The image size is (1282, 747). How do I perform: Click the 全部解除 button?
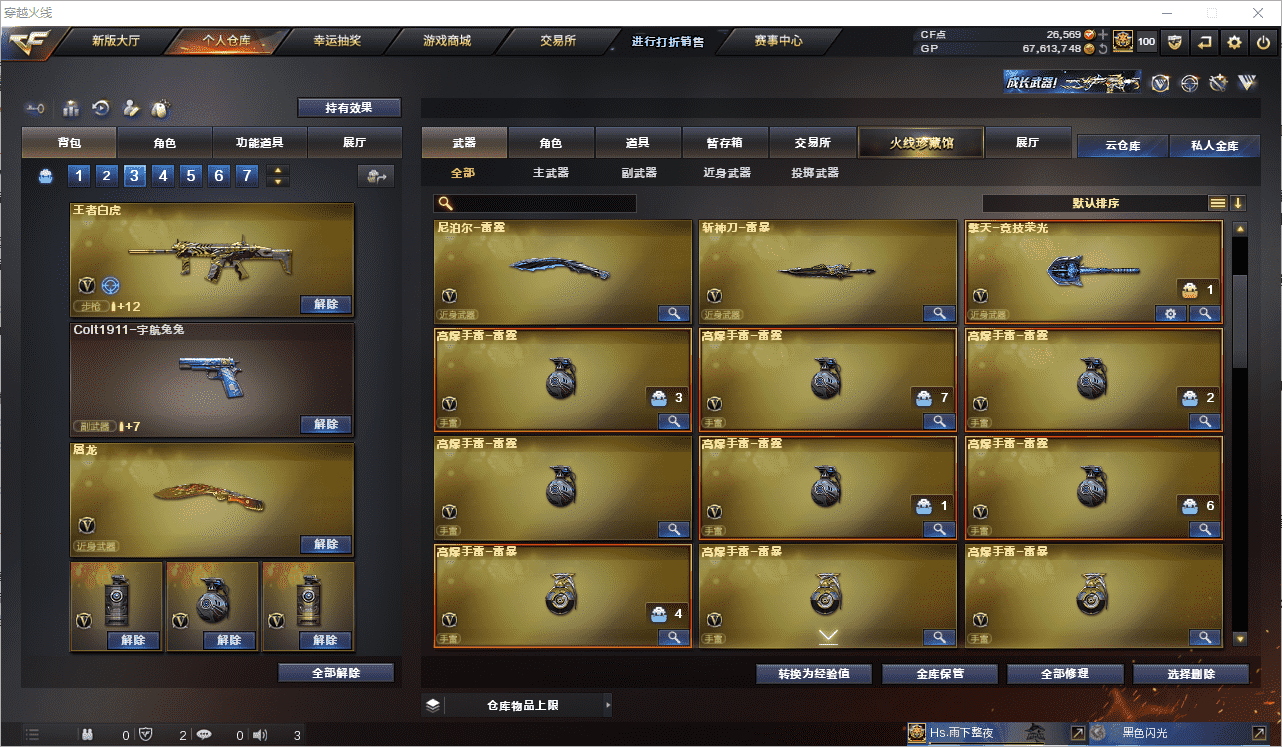tap(336, 673)
